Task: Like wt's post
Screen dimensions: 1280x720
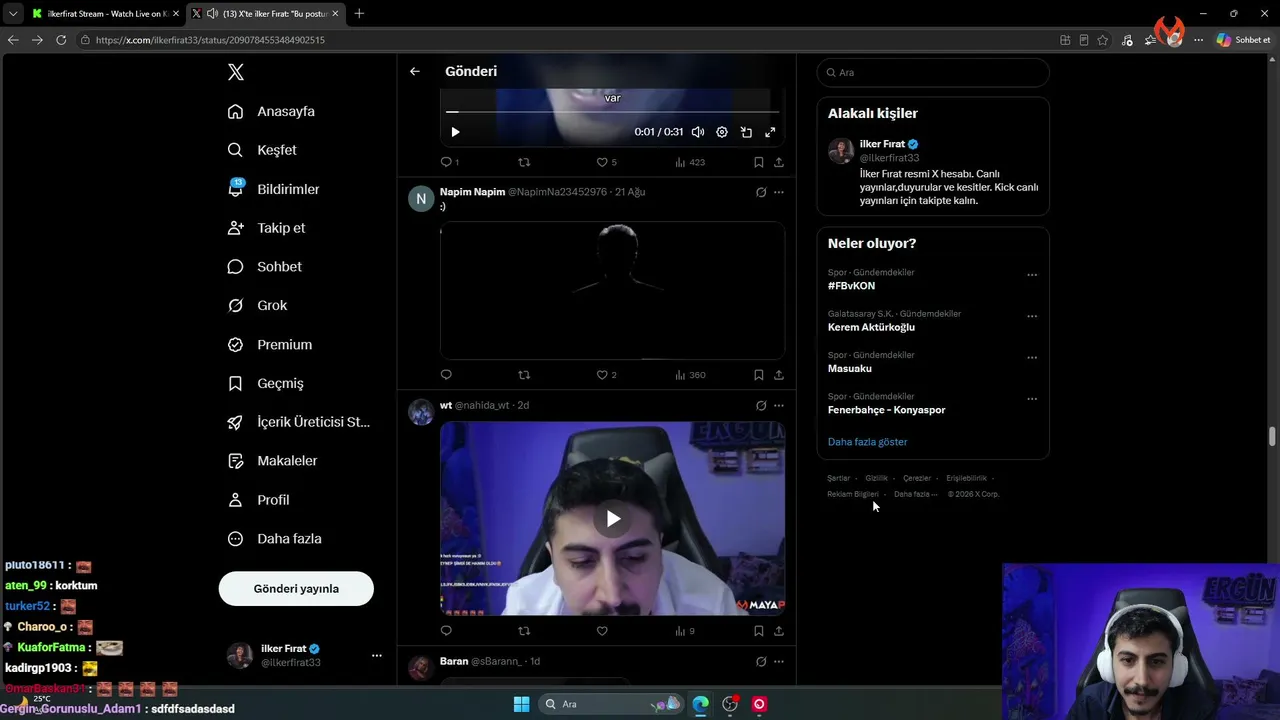Action: tap(602, 631)
